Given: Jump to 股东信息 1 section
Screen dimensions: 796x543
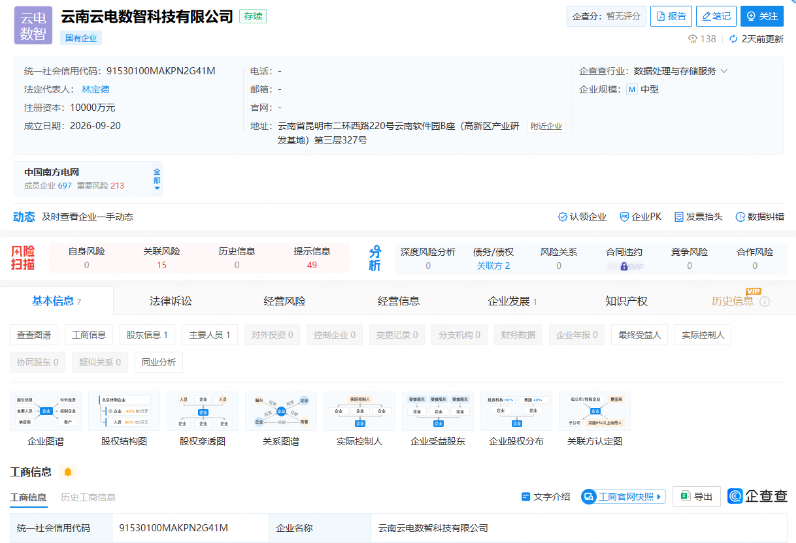Looking at the screenshot, I should 147,335.
